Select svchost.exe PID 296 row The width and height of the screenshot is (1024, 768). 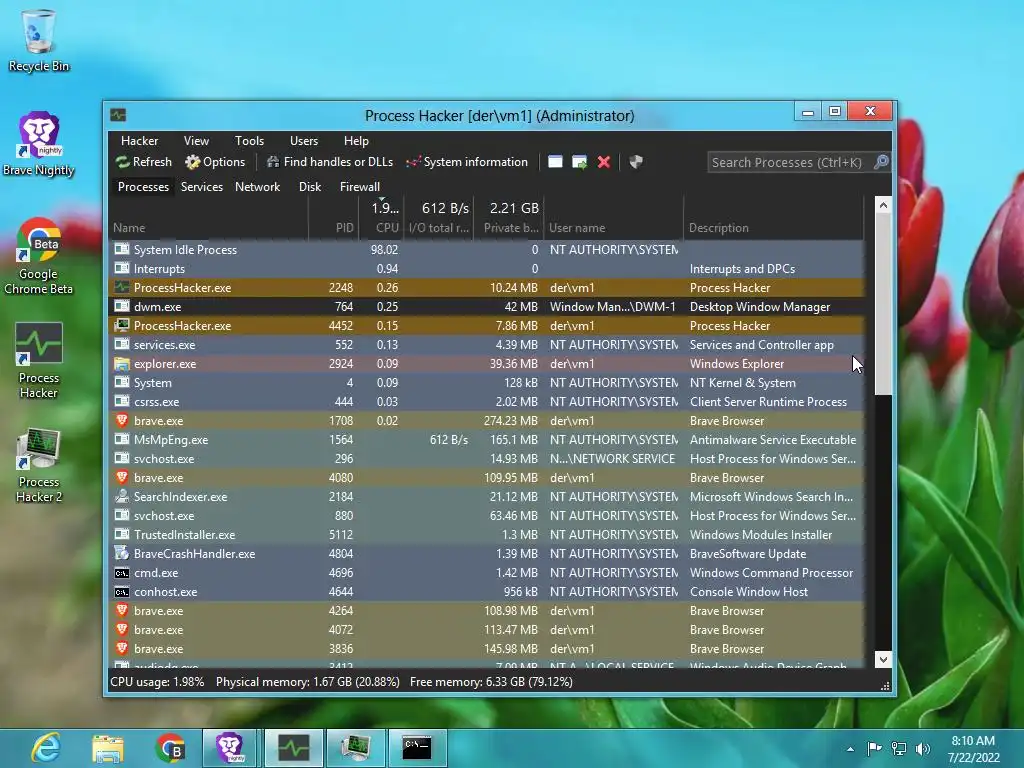point(487,458)
